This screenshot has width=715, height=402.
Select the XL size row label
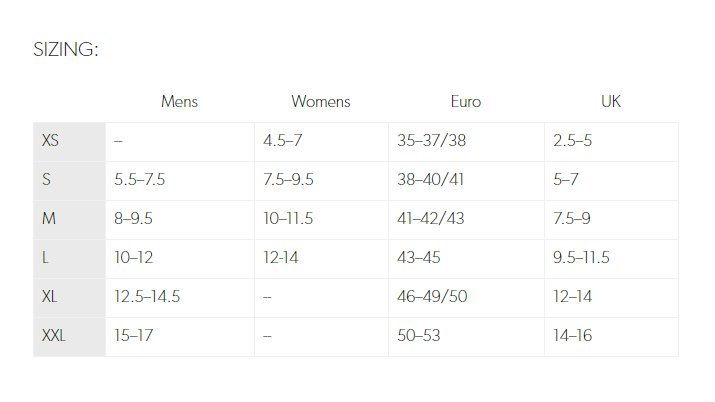51,297
